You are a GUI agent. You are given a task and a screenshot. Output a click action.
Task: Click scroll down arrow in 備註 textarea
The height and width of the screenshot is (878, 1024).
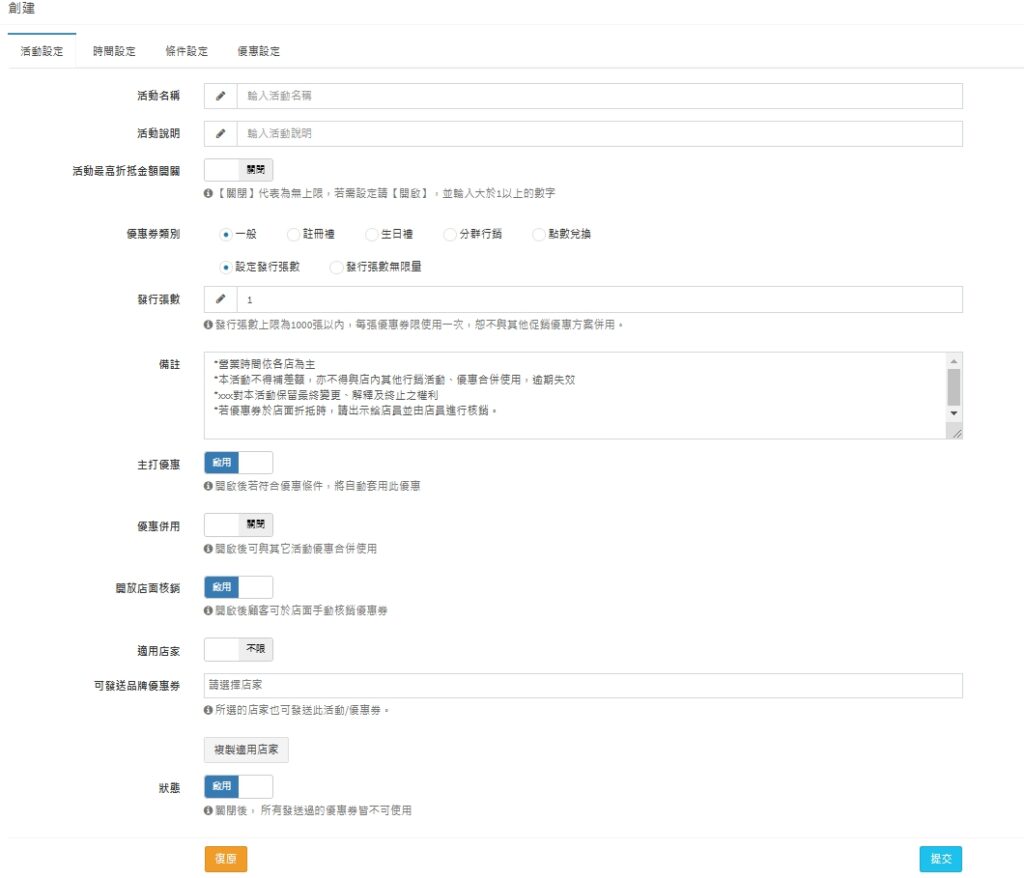tap(953, 412)
